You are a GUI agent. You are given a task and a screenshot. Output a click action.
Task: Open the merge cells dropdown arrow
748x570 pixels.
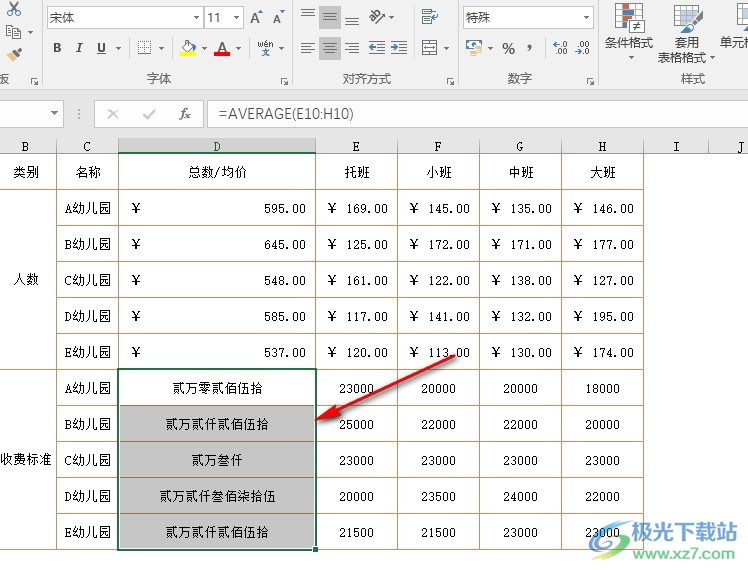point(447,48)
